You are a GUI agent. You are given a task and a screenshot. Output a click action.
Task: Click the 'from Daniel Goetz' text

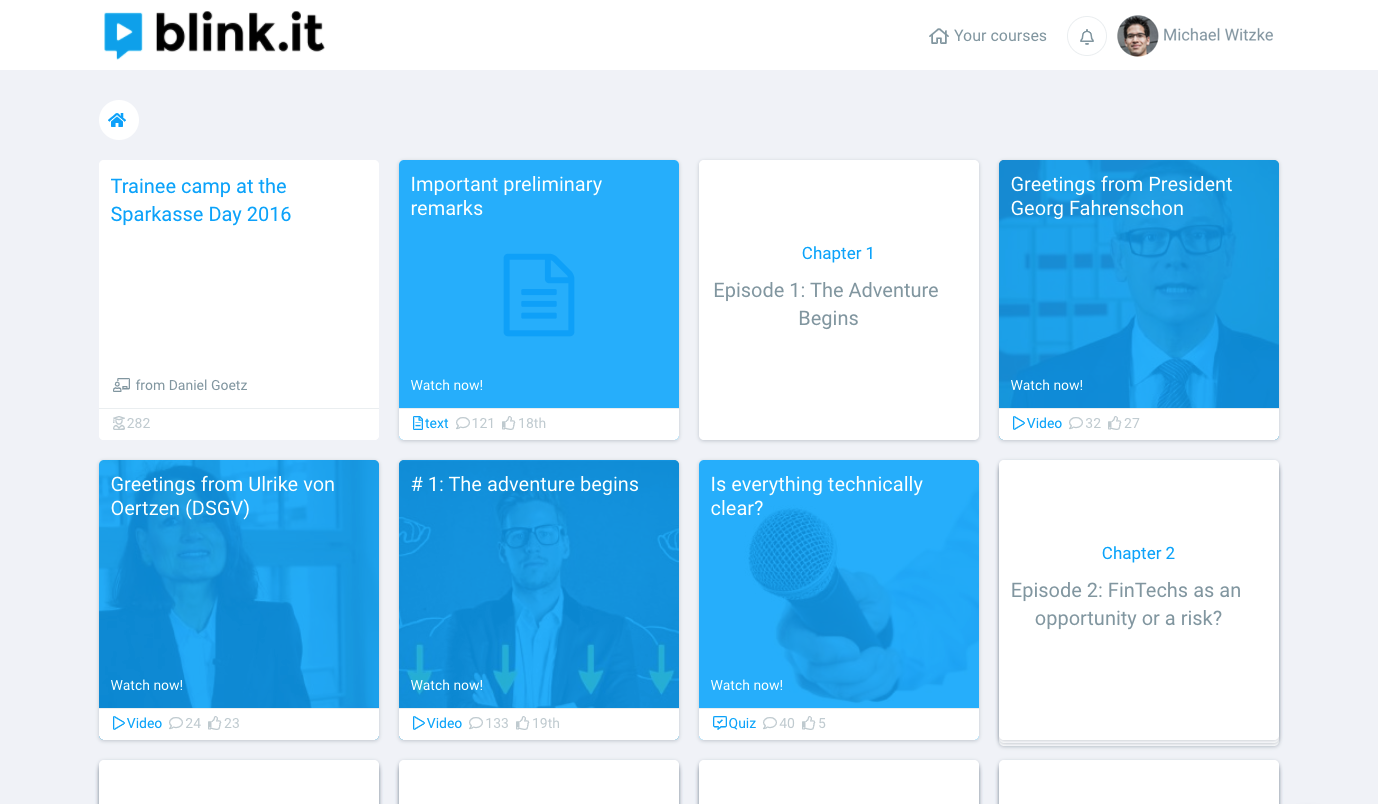coord(192,385)
